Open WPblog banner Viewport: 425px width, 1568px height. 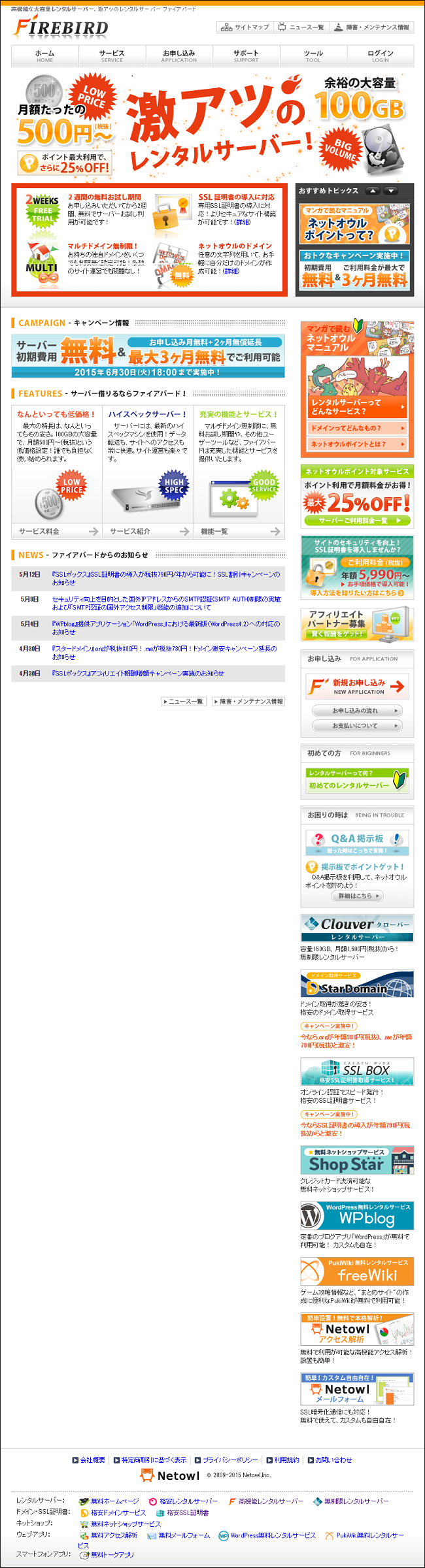pyautogui.click(x=357, y=1217)
